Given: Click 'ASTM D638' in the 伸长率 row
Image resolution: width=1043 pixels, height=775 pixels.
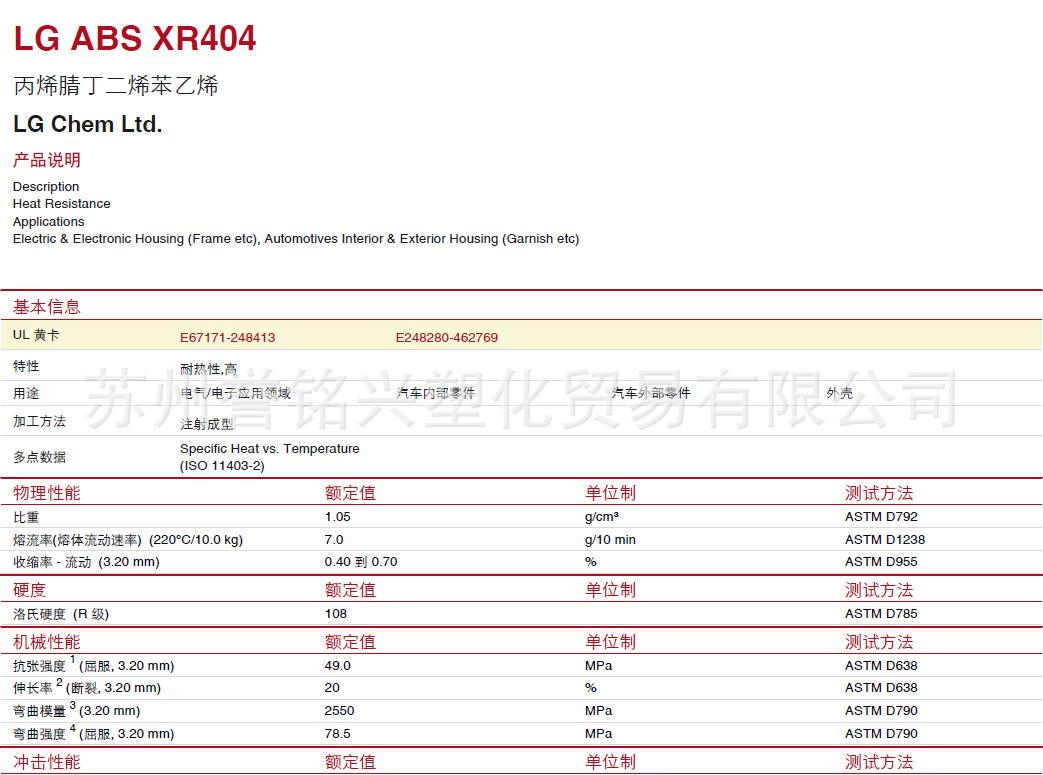Looking at the screenshot, I should click(x=881, y=688).
